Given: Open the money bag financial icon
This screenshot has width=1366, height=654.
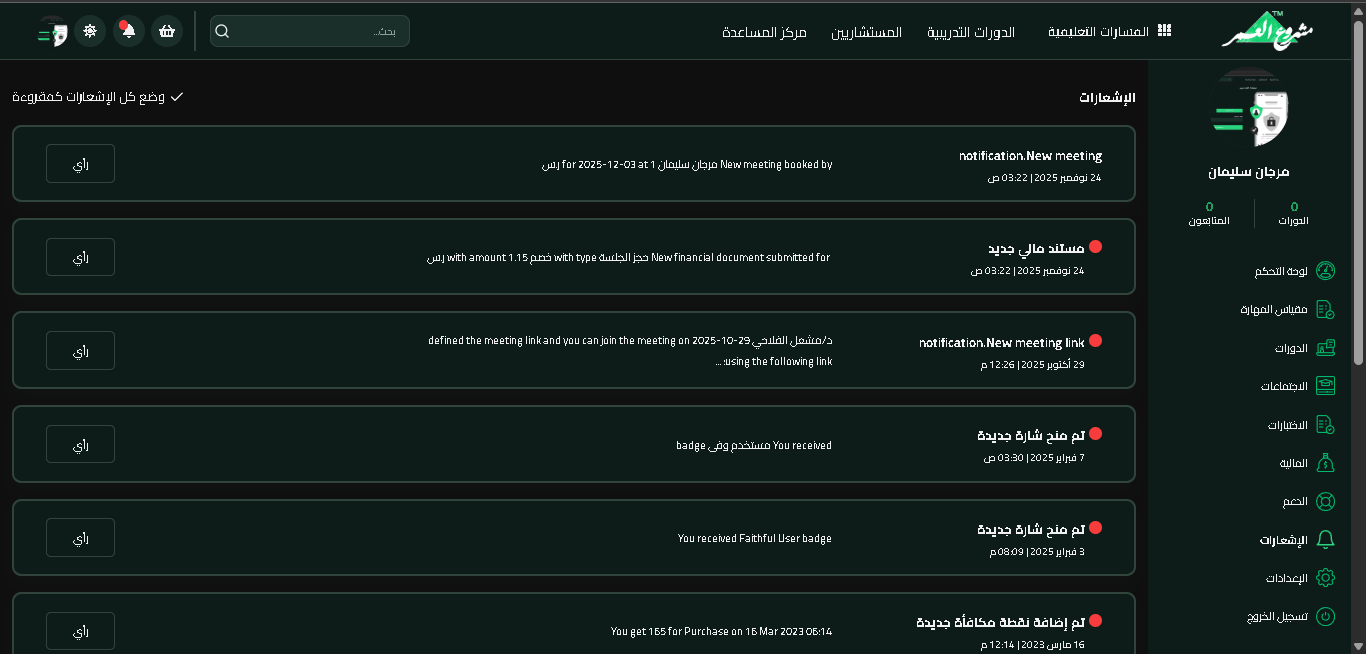Looking at the screenshot, I should (1325, 463).
